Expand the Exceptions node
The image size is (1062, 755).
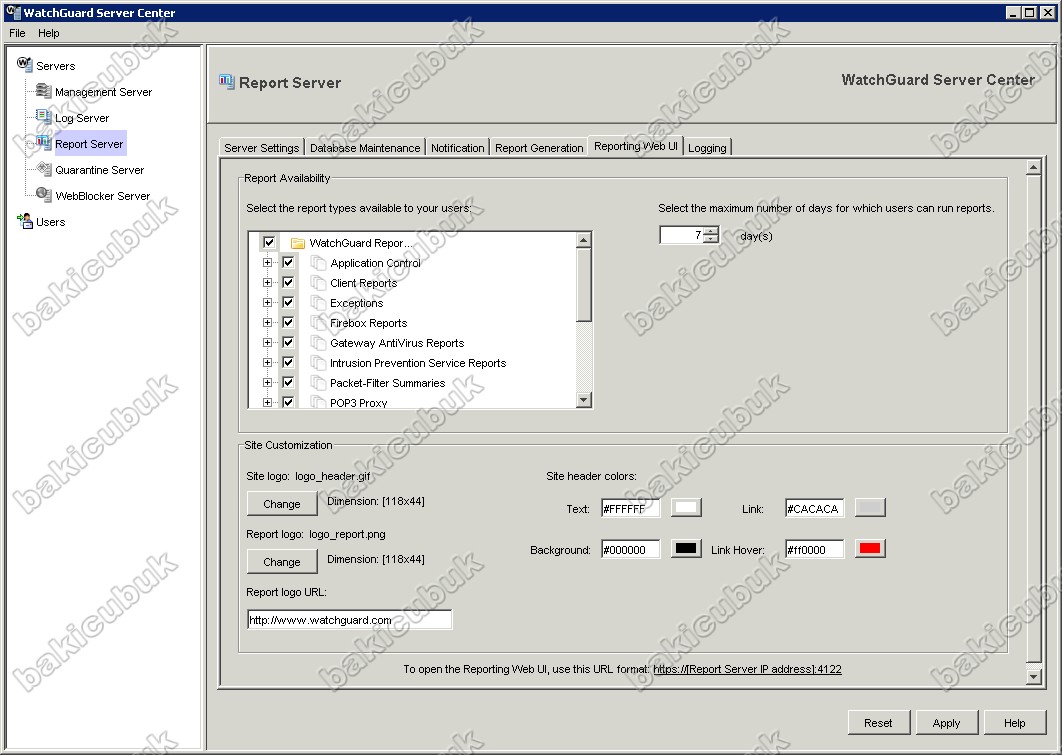pyautogui.click(x=268, y=303)
